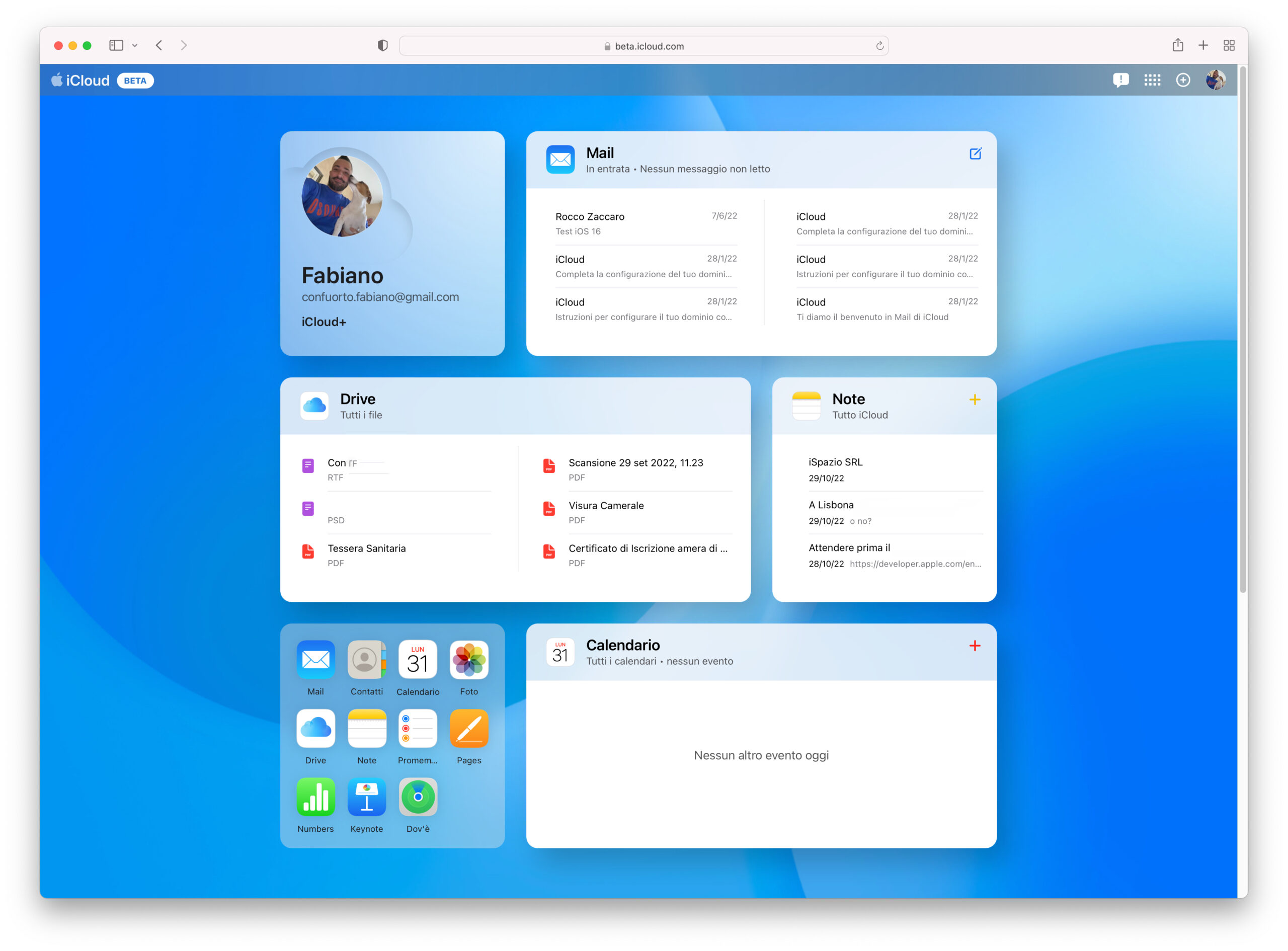This screenshot has width=1288, height=951.
Task: Reload the iCloud page
Action: [x=880, y=46]
